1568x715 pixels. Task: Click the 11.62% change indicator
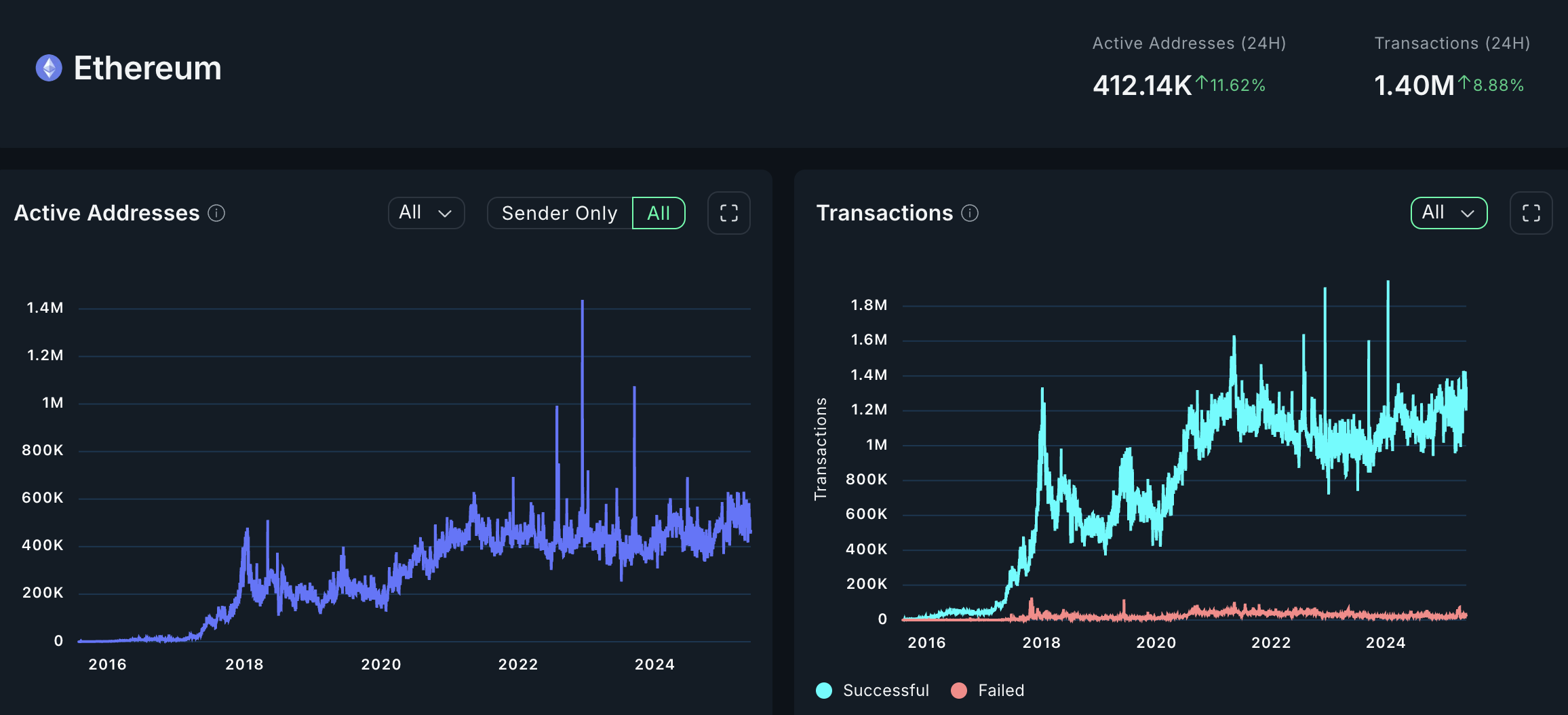point(1230,85)
